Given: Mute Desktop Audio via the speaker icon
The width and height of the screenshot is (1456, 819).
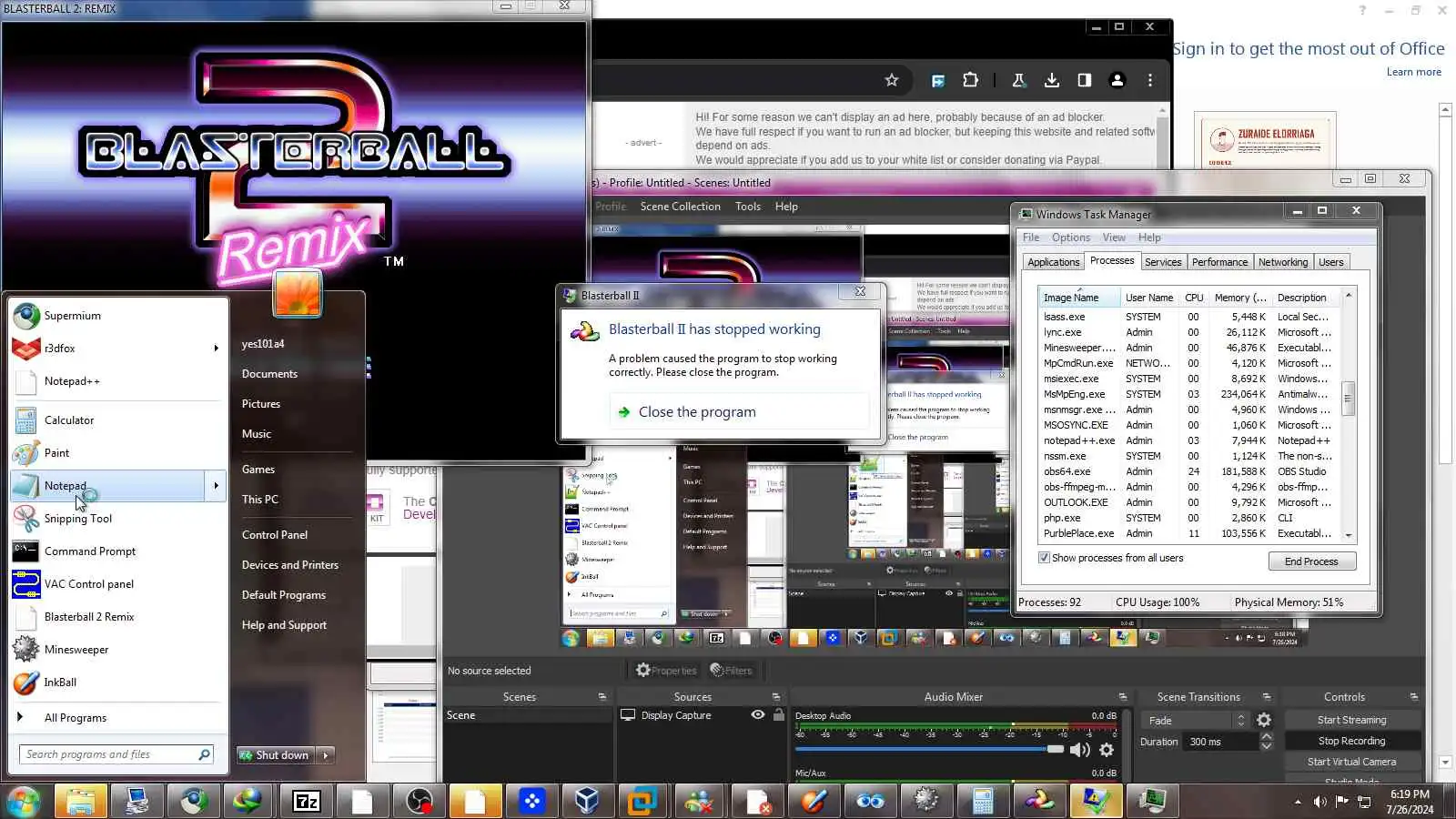Looking at the screenshot, I should pos(1079,750).
